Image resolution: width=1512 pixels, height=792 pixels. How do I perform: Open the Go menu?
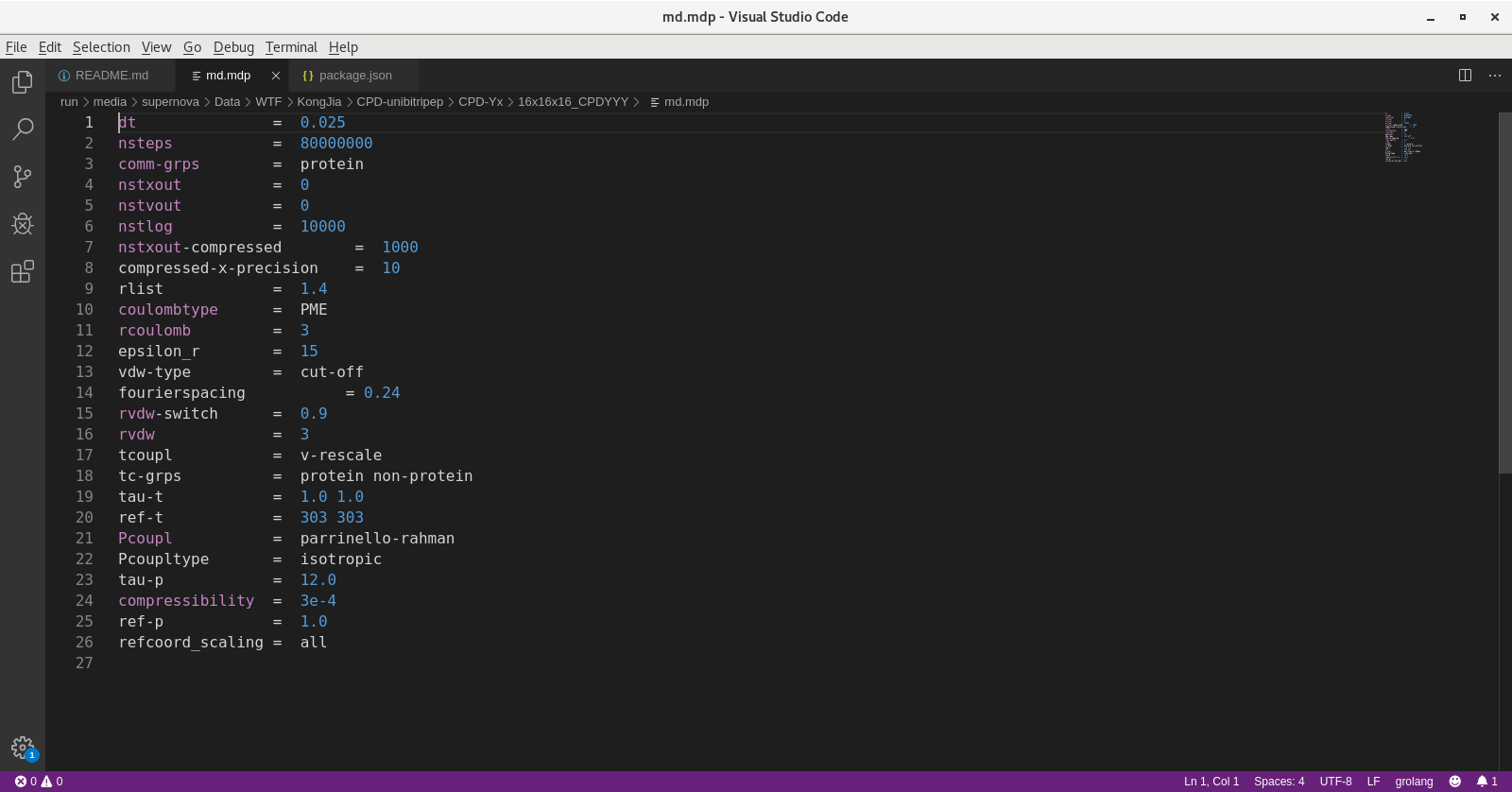click(193, 47)
